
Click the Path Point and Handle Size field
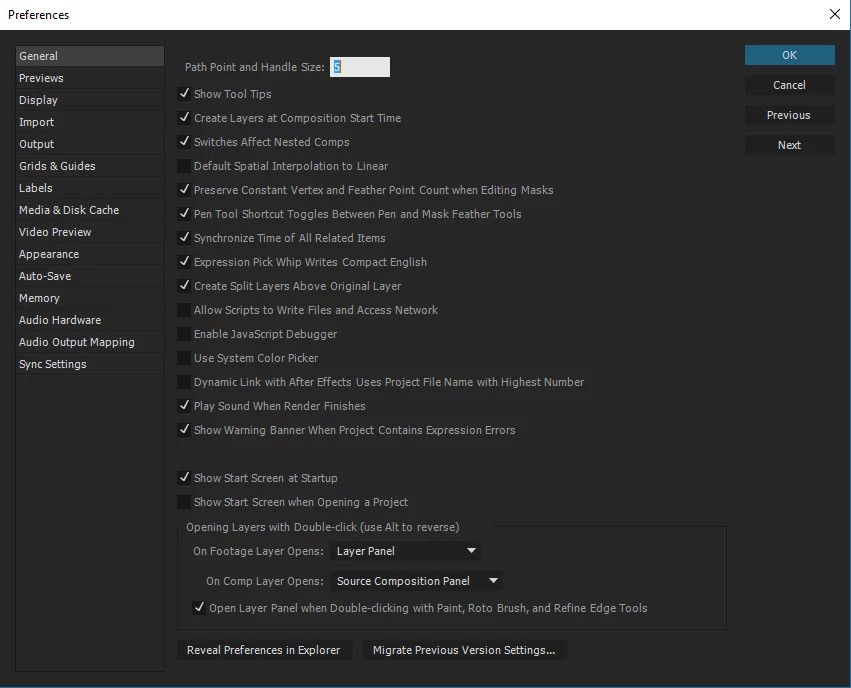coord(359,67)
